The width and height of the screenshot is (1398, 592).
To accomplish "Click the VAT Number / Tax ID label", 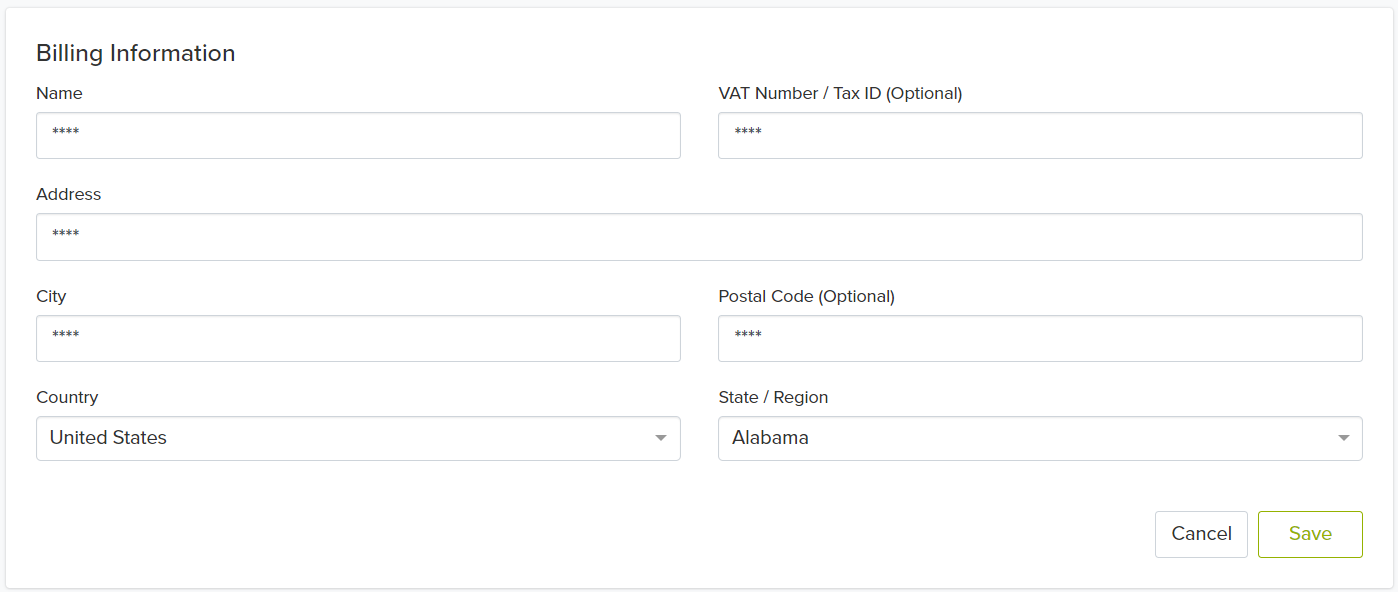I will pyautogui.click(x=840, y=93).
